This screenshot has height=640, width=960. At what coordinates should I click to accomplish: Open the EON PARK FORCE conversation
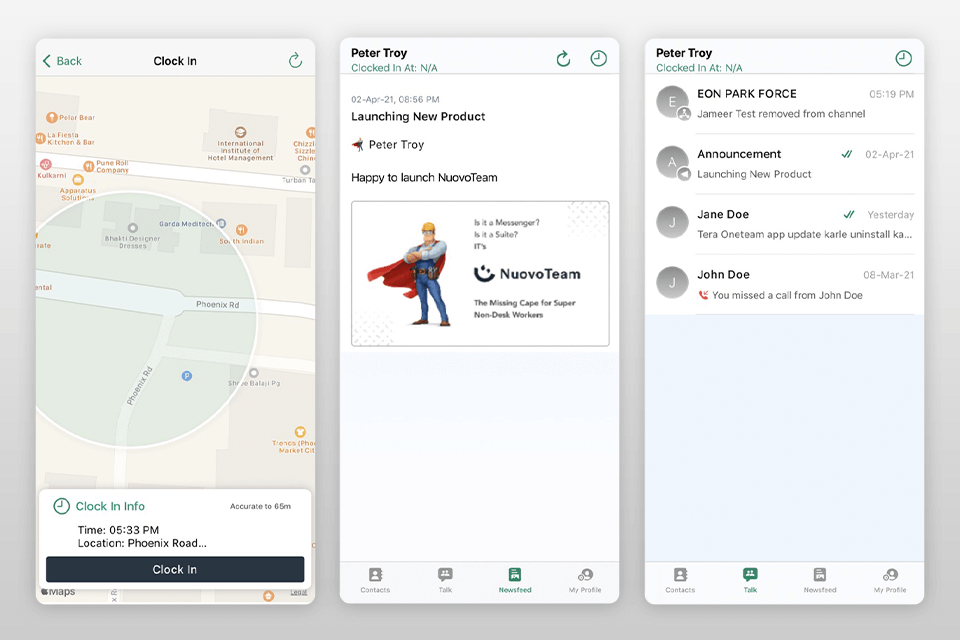coord(784,103)
